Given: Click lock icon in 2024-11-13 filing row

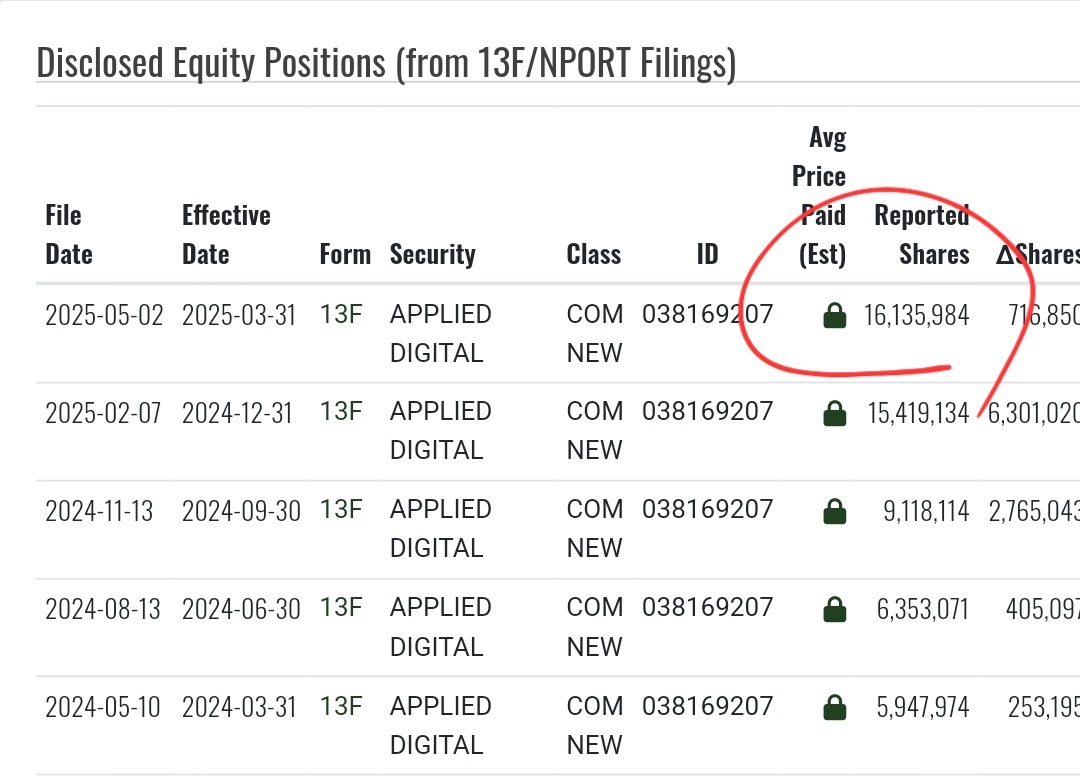Looking at the screenshot, I should [x=834, y=512].
